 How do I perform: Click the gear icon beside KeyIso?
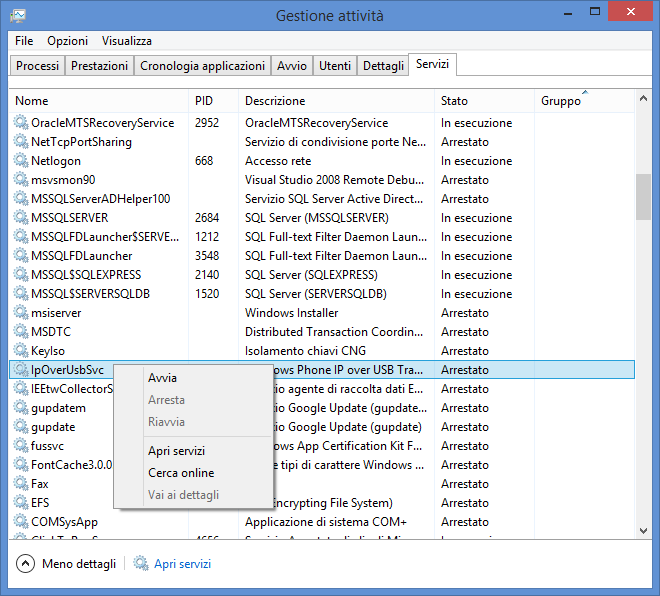(x=21, y=350)
